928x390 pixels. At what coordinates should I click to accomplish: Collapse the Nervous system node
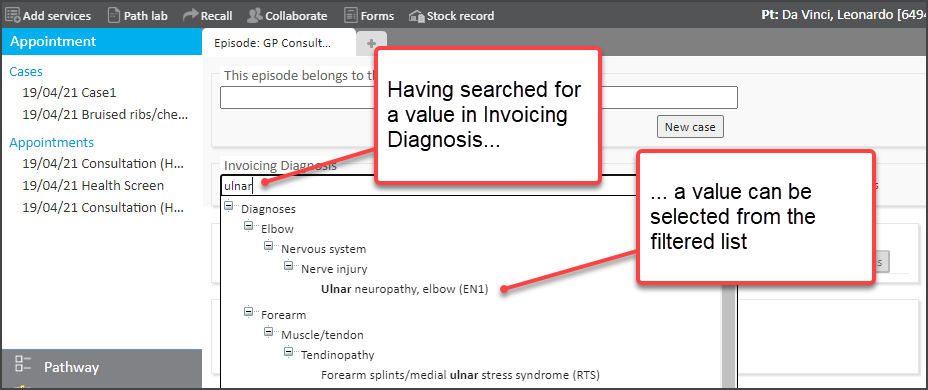pos(268,246)
